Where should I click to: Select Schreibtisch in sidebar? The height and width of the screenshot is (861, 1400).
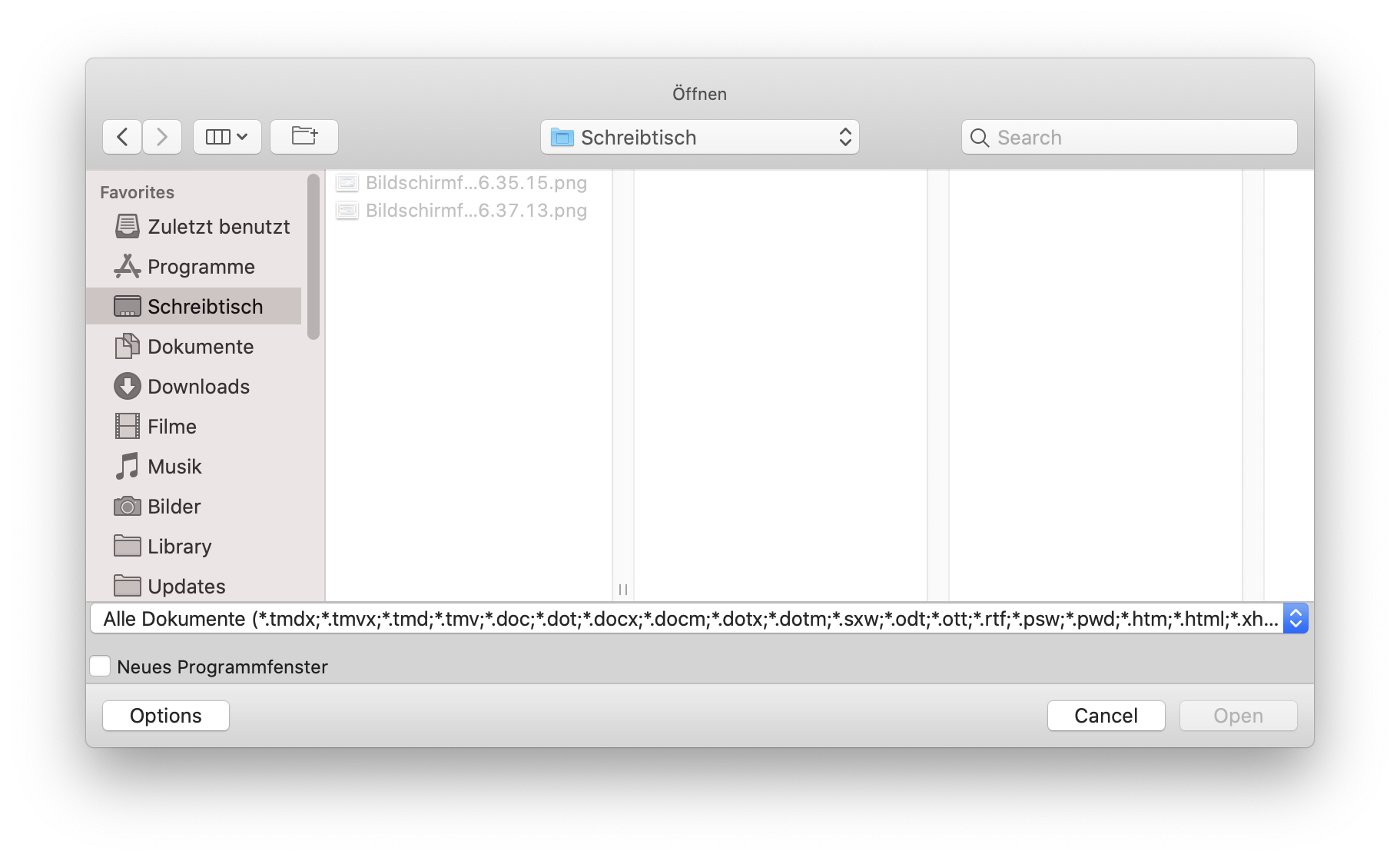194,306
